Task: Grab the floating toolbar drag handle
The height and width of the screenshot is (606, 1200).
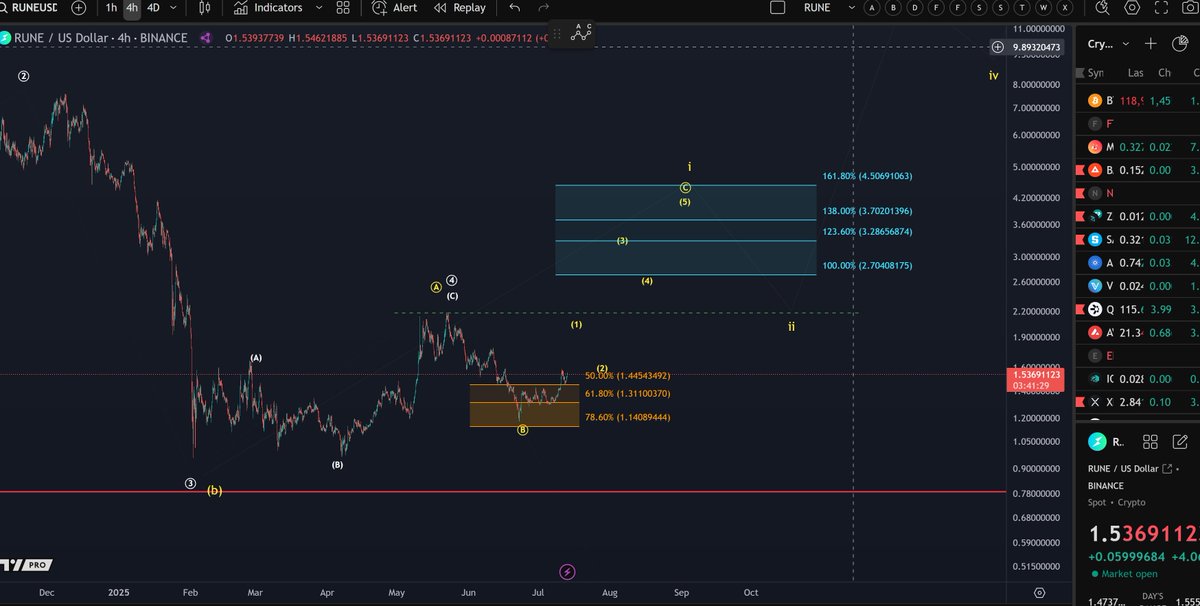Action: 557,33
